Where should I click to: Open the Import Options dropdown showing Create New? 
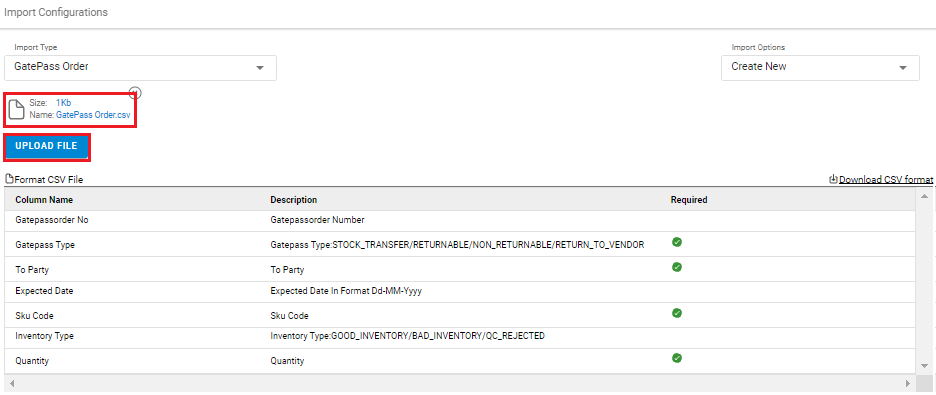point(820,67)
